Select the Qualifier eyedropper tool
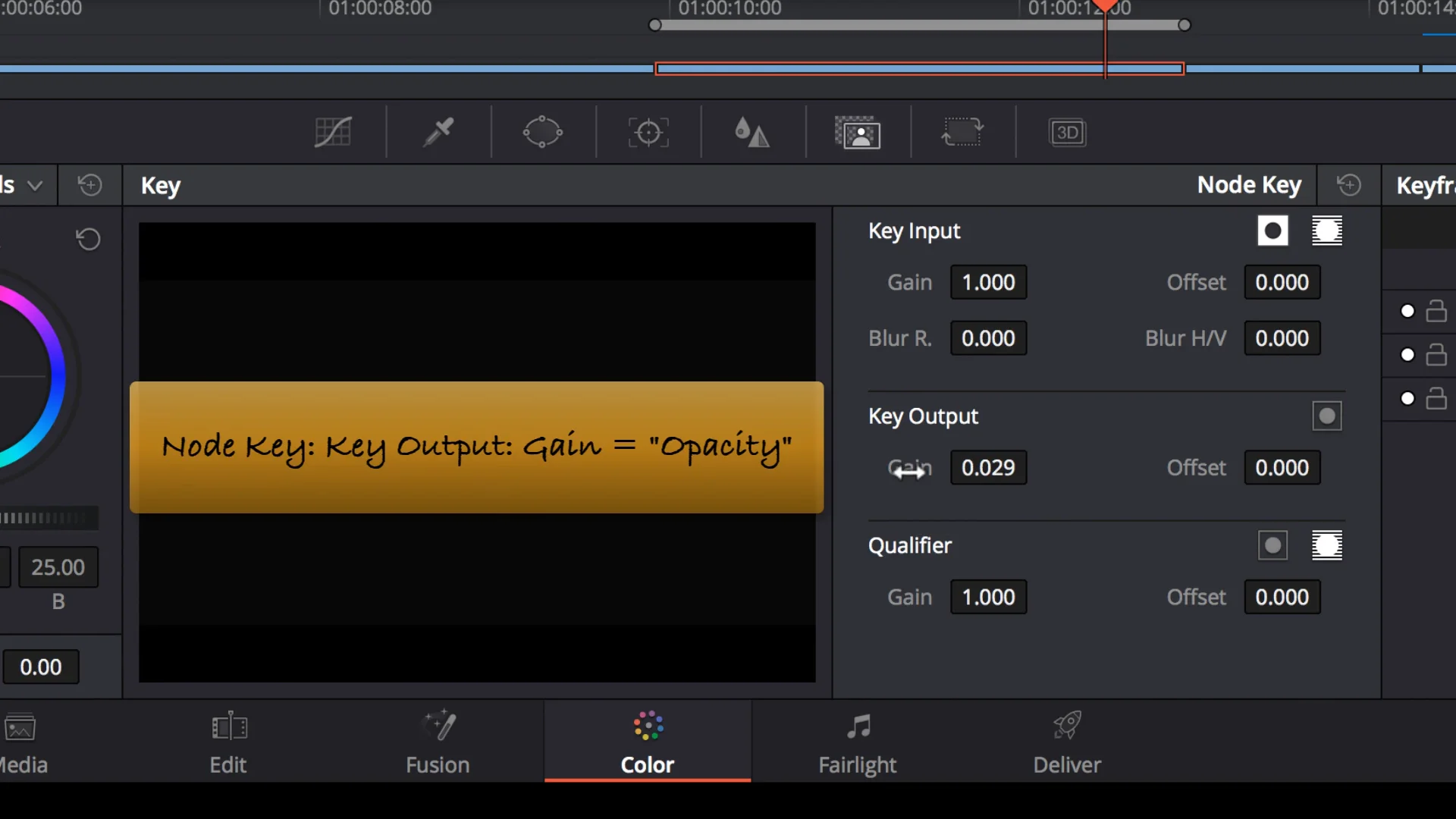1456x819 pixels. click(438, 133)
